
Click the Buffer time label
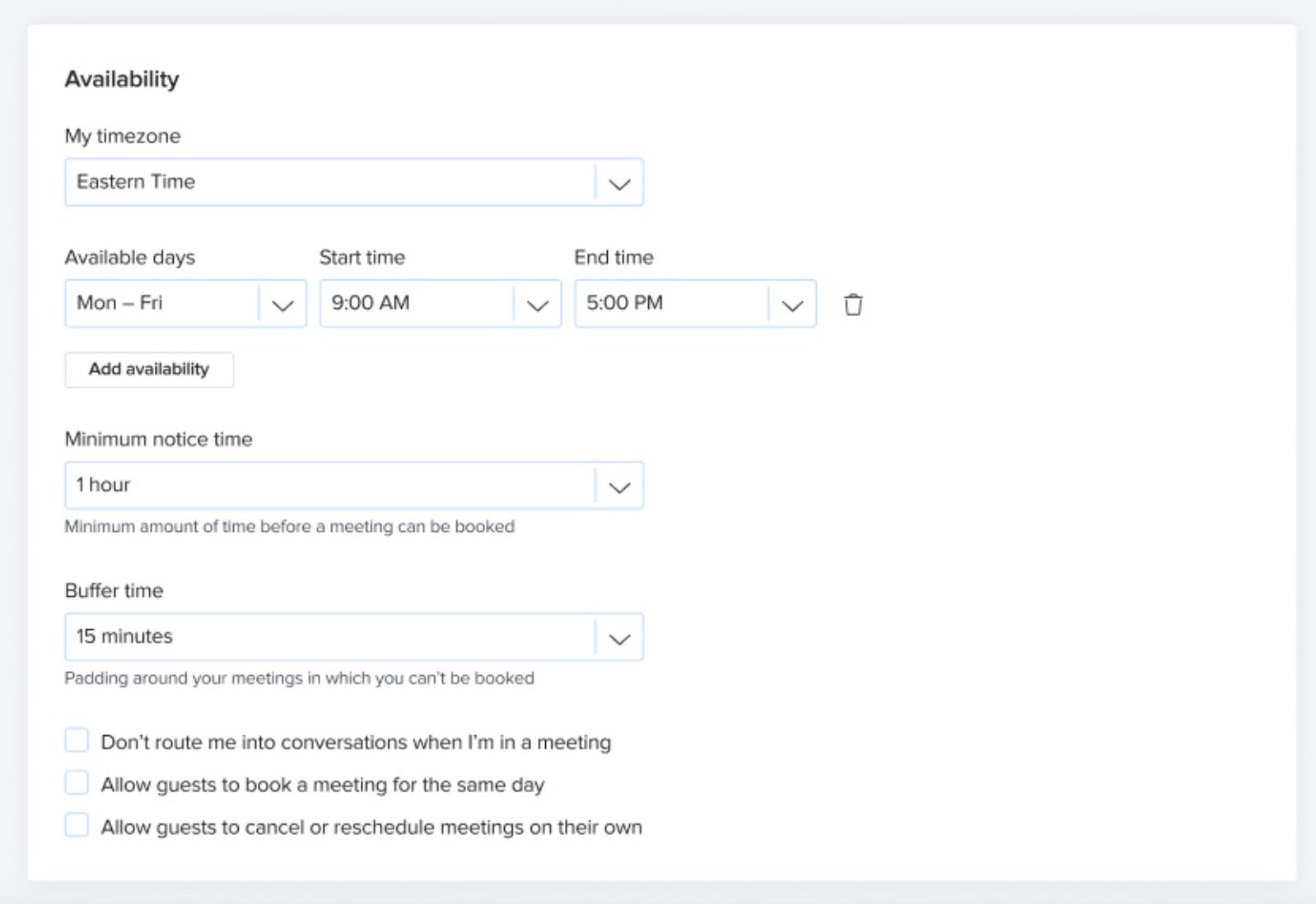click(x=114, y=590)
